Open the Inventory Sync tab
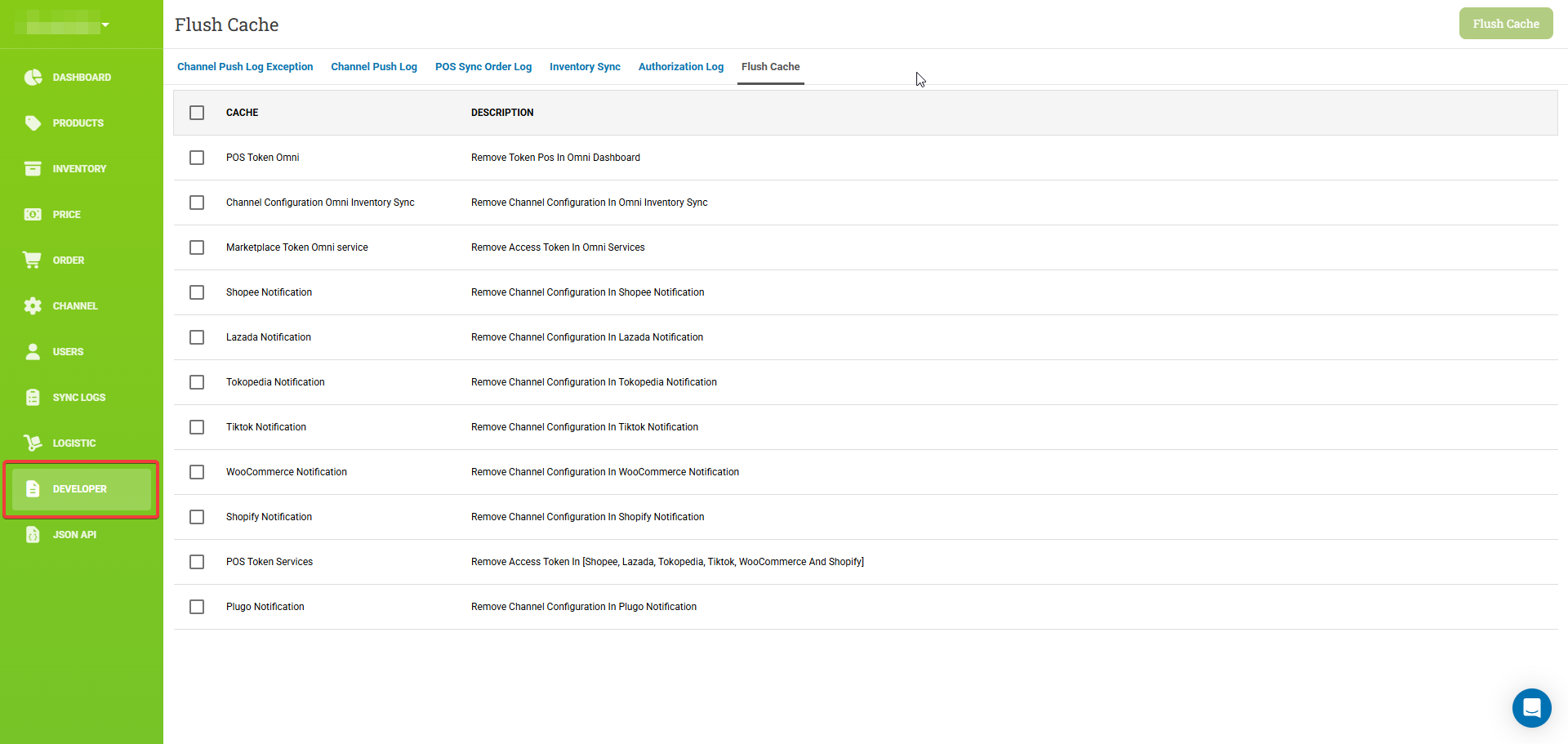The image size is (1568, 744). pos(585,67)
